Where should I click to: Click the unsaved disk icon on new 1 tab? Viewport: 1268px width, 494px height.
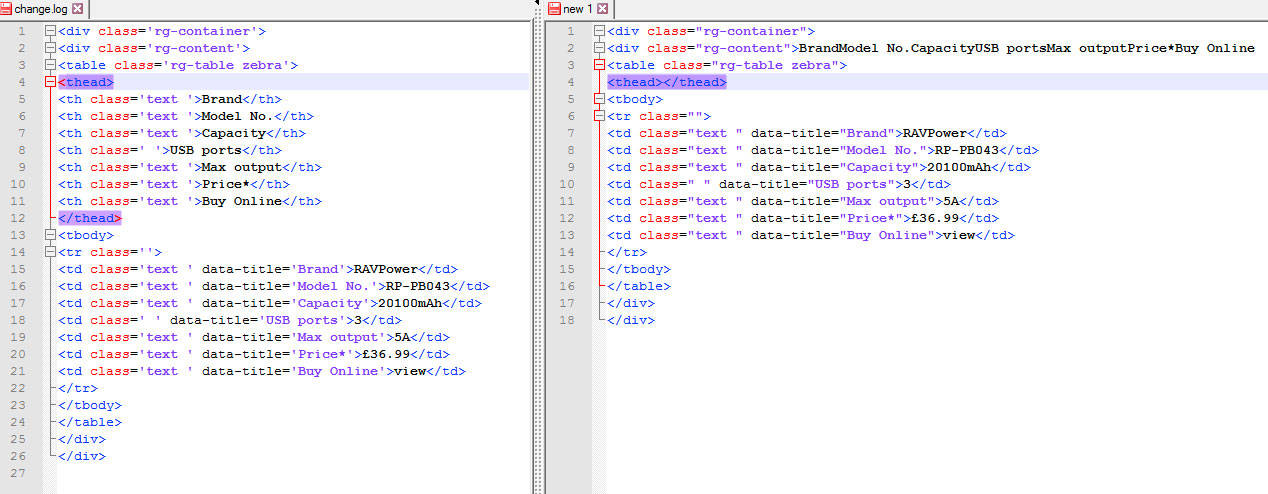(554, 9)
